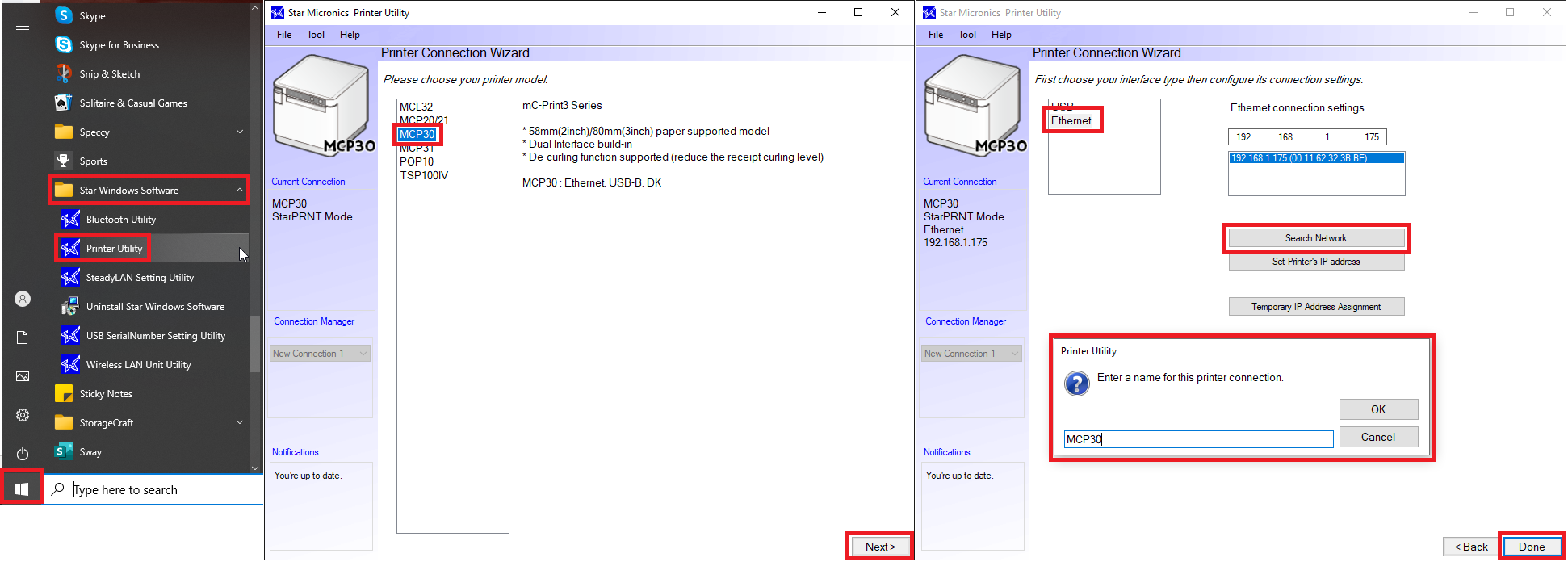The height and width of the screenshot is (562, 1568).
Task: Click the Type here to search box
Action: pos(153,489)
